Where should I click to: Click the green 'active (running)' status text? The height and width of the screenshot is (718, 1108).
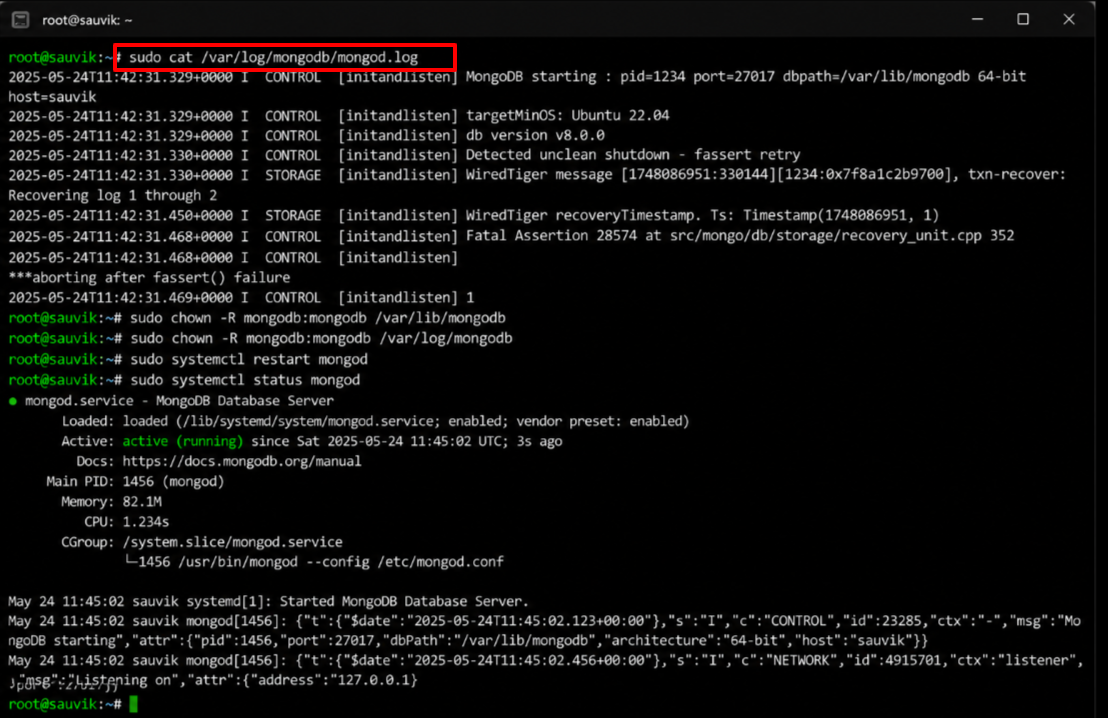pyautogui.click(x=182, y=441)
